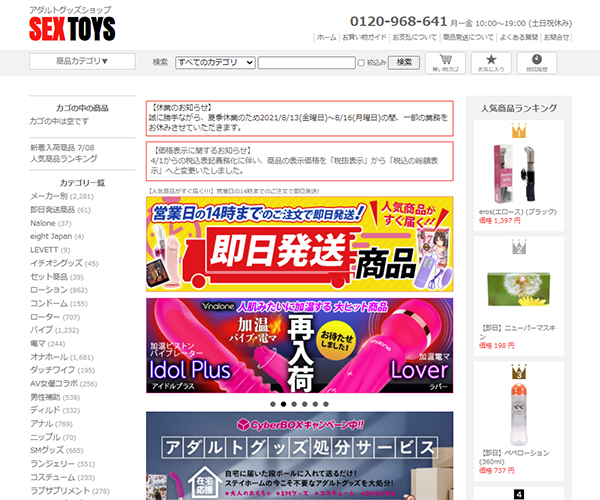This screenshot has height=500, width=600.
Task: Open 男性補助 category
Action: (x=45, y=397)
